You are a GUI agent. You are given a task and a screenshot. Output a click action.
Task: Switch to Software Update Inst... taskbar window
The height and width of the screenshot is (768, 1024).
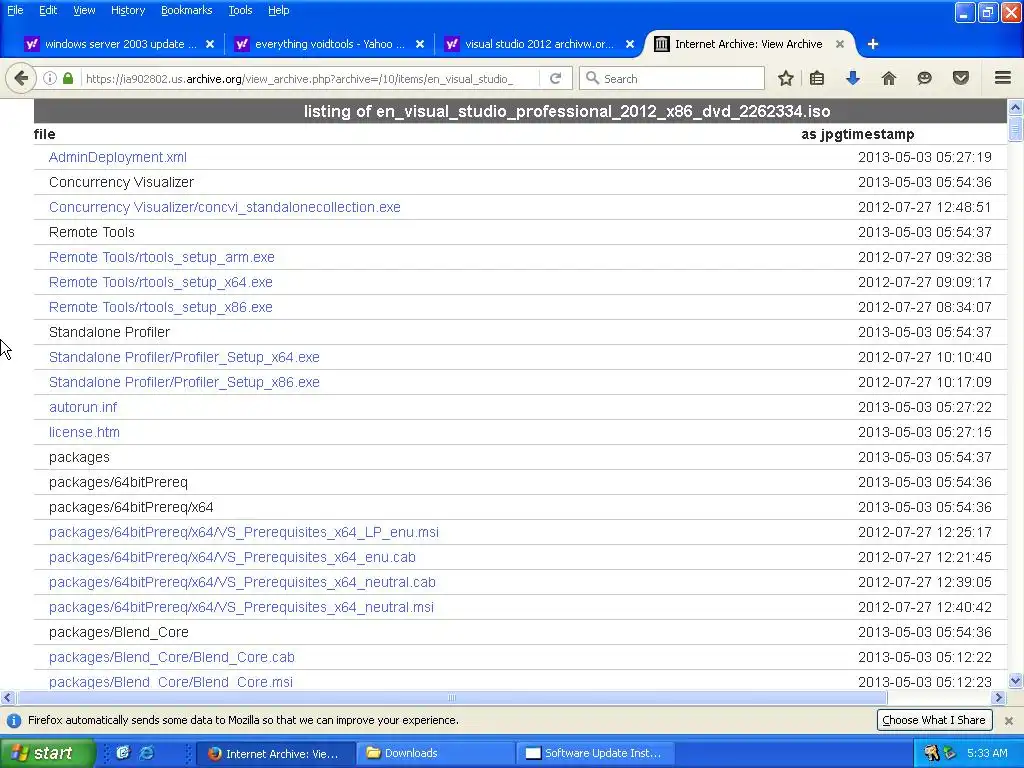(x=596, y=753)
